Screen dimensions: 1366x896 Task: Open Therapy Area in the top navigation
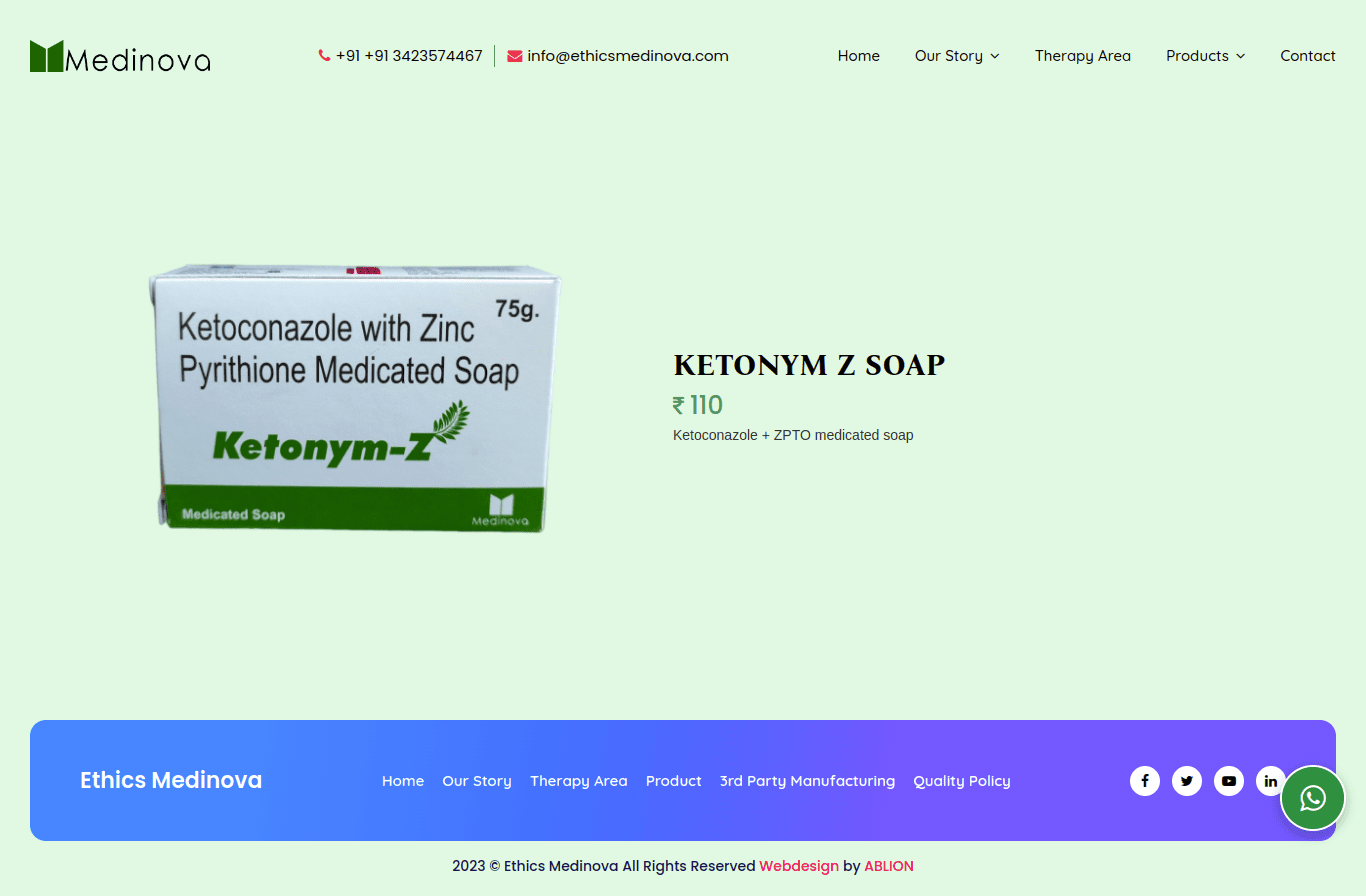click(1082, 56)
